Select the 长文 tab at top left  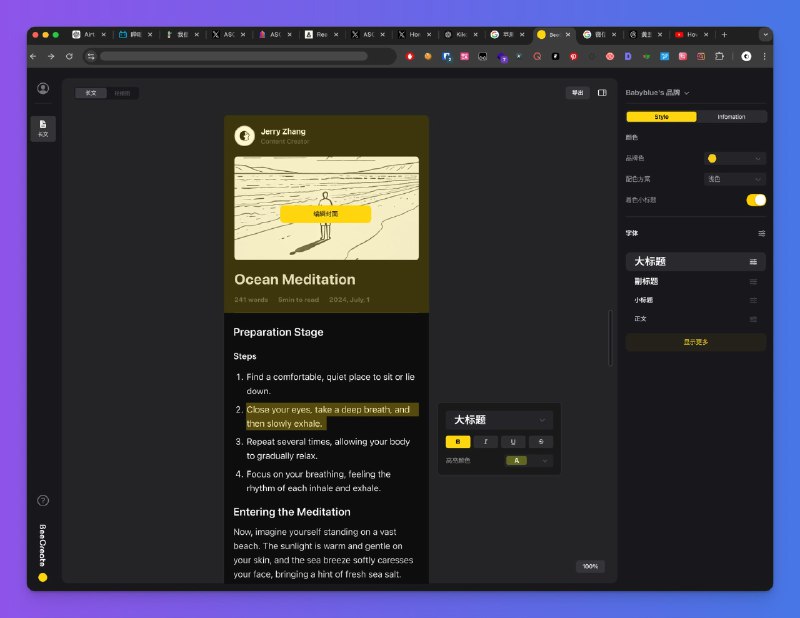(x=91, y=93)
